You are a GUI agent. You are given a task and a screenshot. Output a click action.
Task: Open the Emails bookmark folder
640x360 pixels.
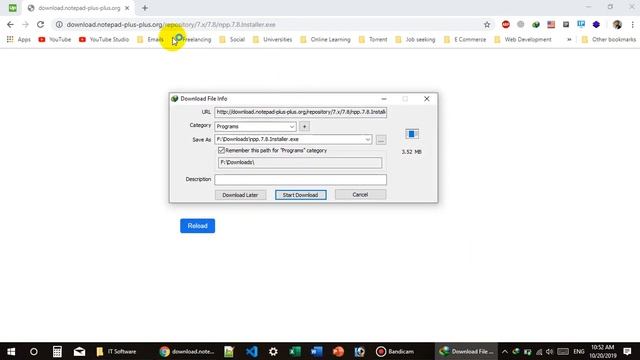click(151, 40)
